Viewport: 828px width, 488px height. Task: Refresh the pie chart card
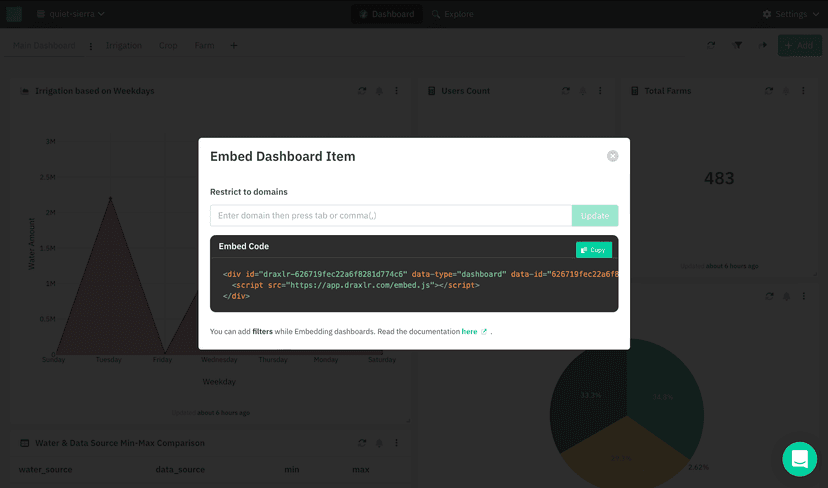coord(769,296)
